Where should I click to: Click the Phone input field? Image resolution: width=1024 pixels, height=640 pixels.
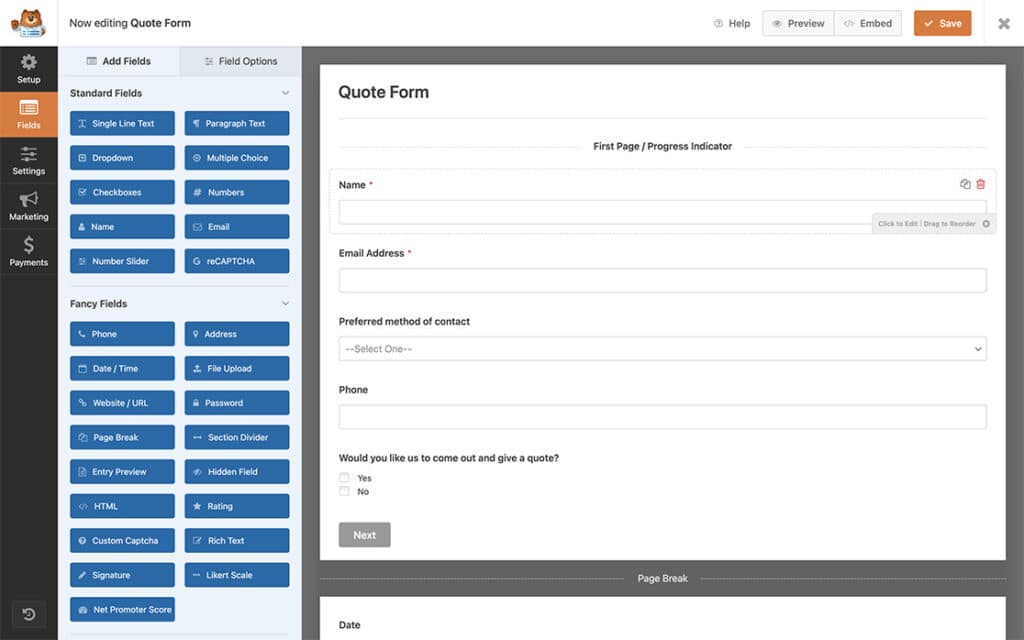(x=662, y=417)
